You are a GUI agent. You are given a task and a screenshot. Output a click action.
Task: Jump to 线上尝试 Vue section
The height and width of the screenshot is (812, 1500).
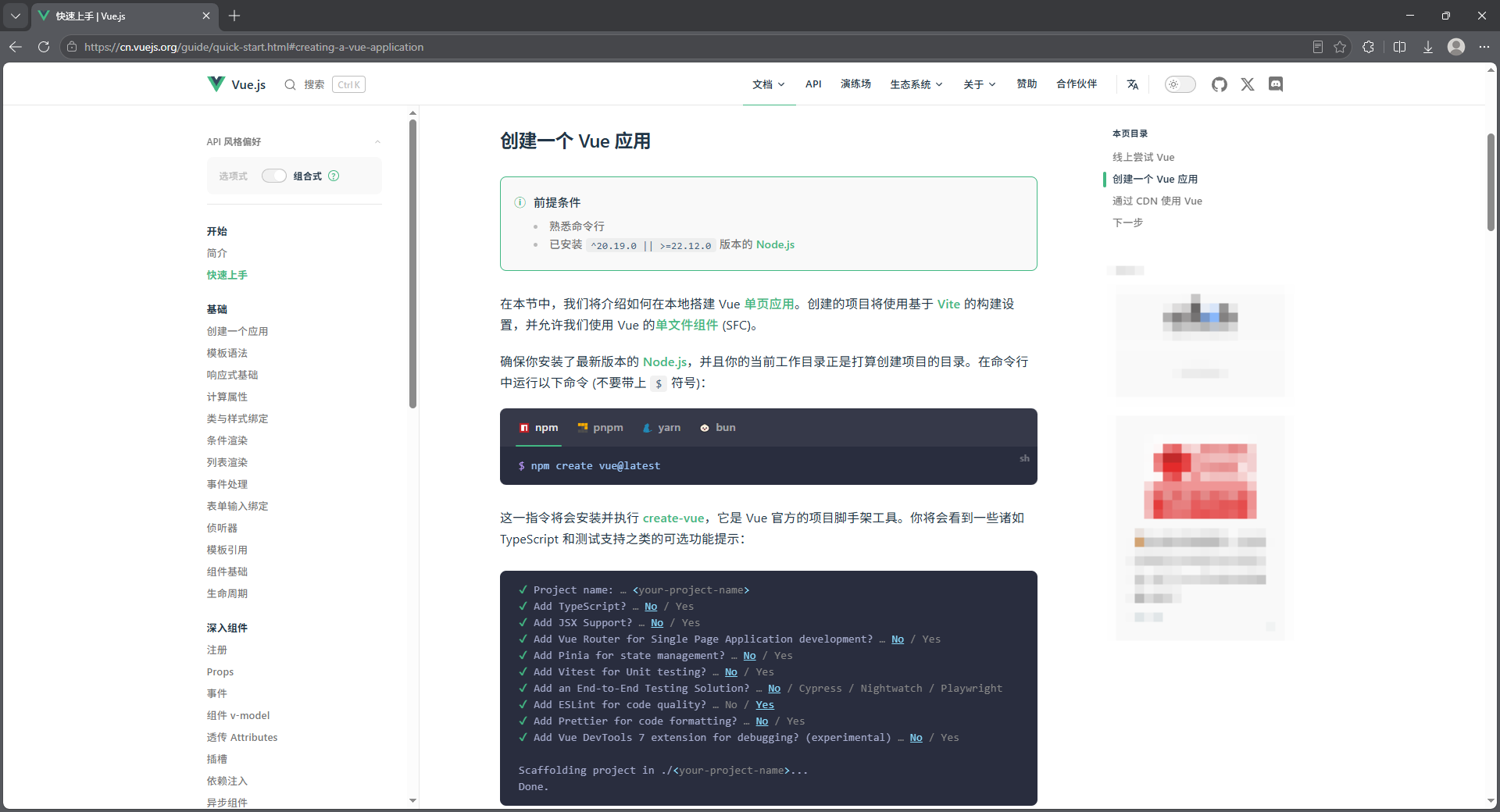pyautogui.click(x=1143, y=157)
